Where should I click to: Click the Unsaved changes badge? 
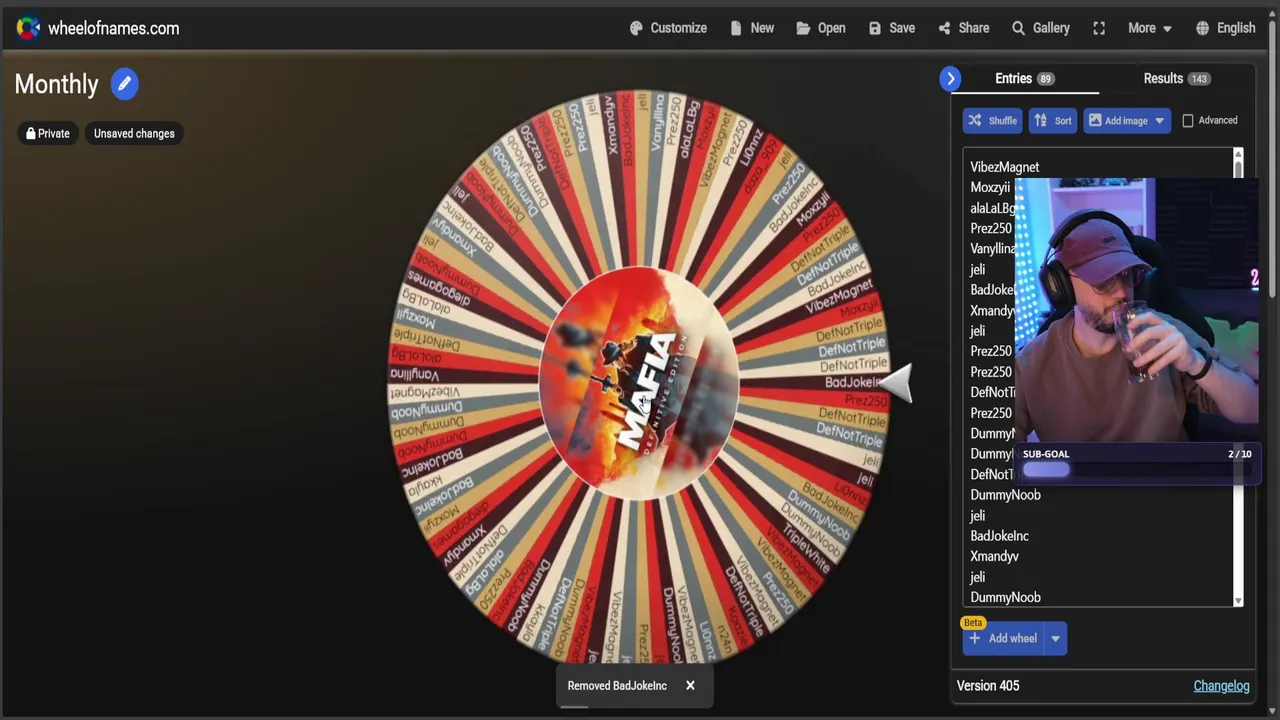click(x=134, y=133)
